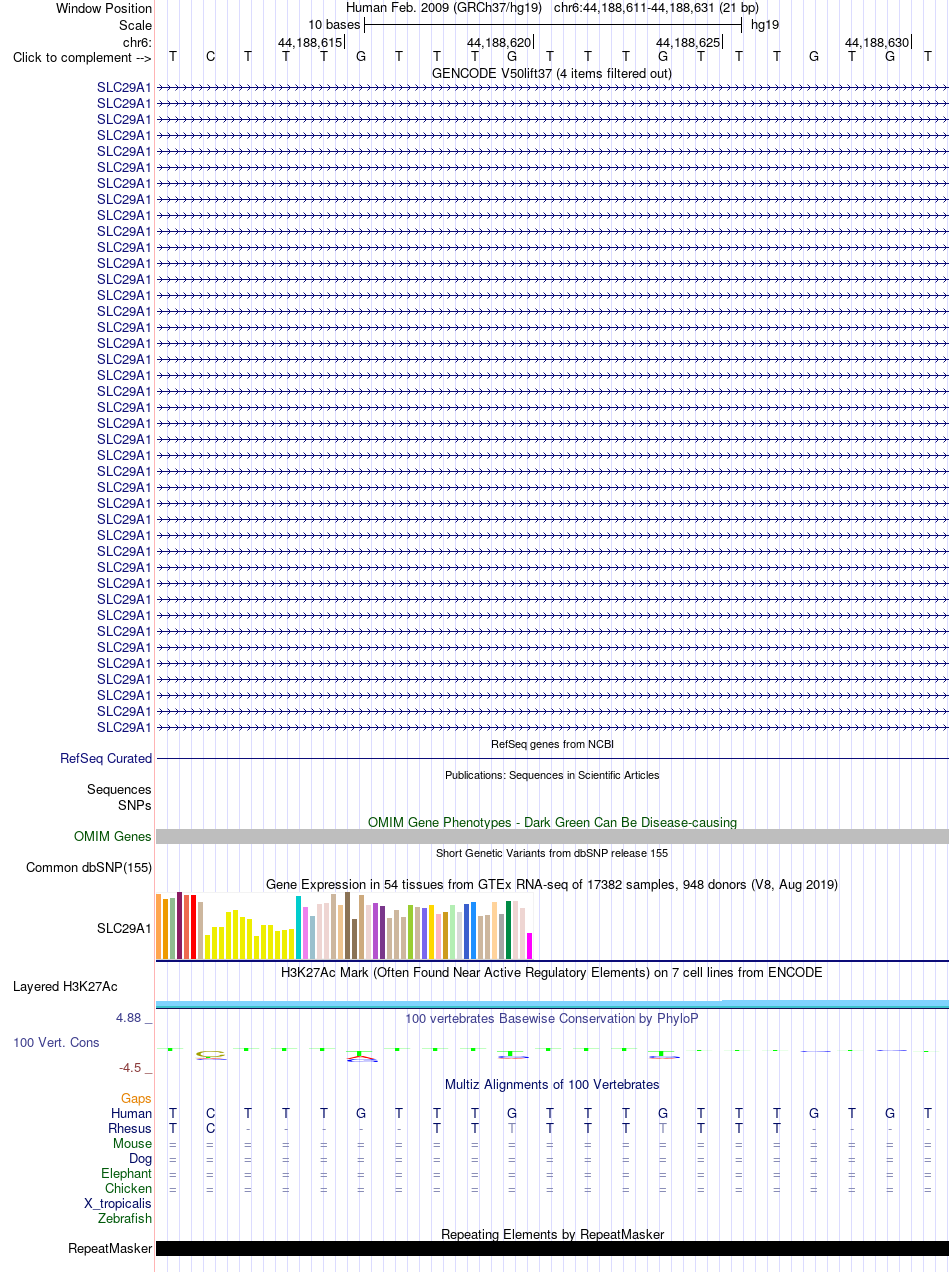
Task: Click the C base in the complement row
Action: tap(210, 57)
